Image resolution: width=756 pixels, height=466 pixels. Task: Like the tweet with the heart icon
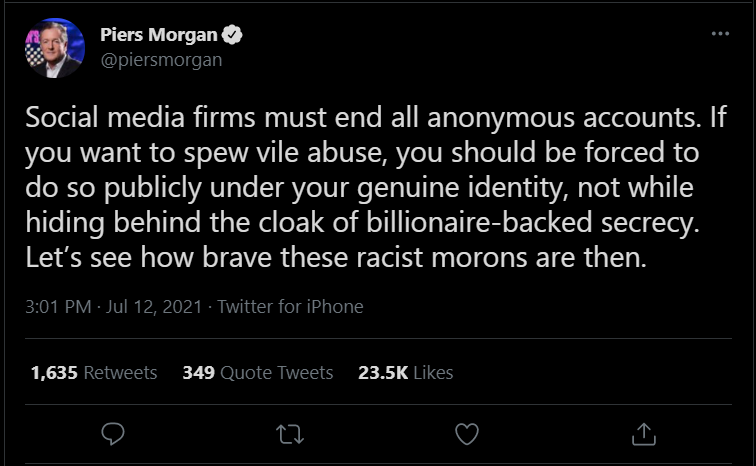pos(467,434)
